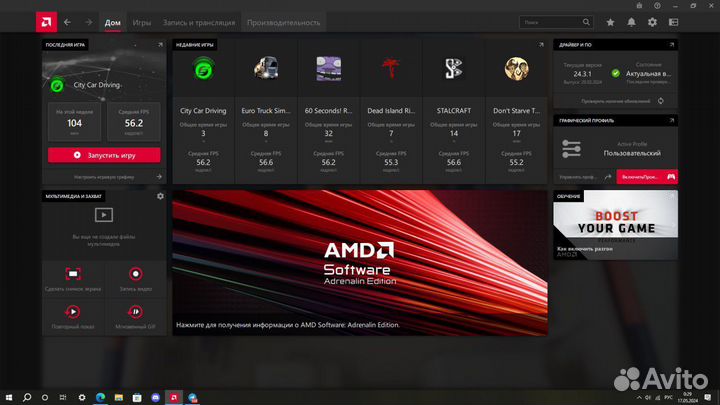
Task: Click the driver version 24.3.1 text
Action: (x=582, y=73)
